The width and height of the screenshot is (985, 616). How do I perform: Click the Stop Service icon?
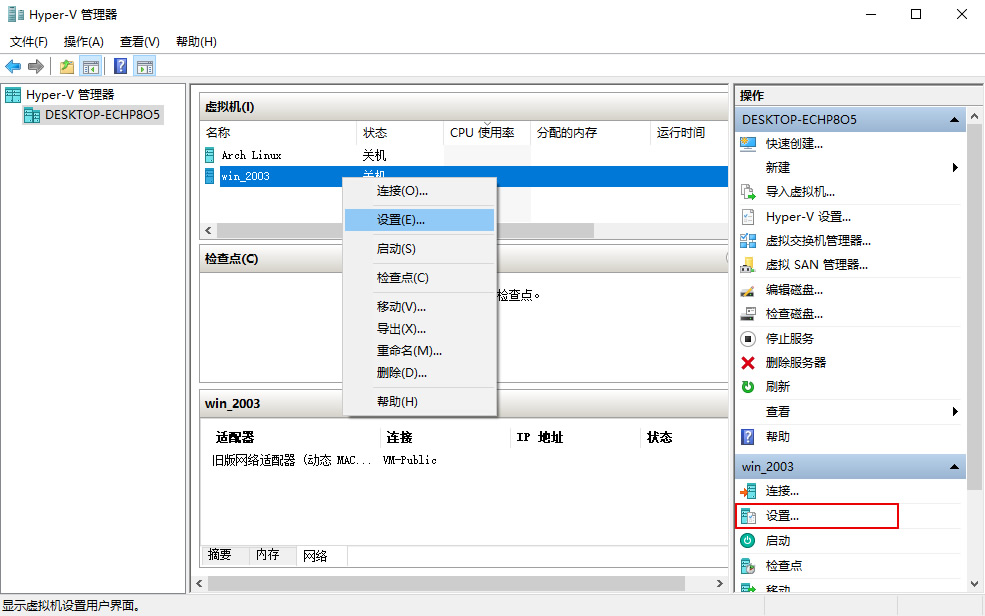click(x=748, y=339)
